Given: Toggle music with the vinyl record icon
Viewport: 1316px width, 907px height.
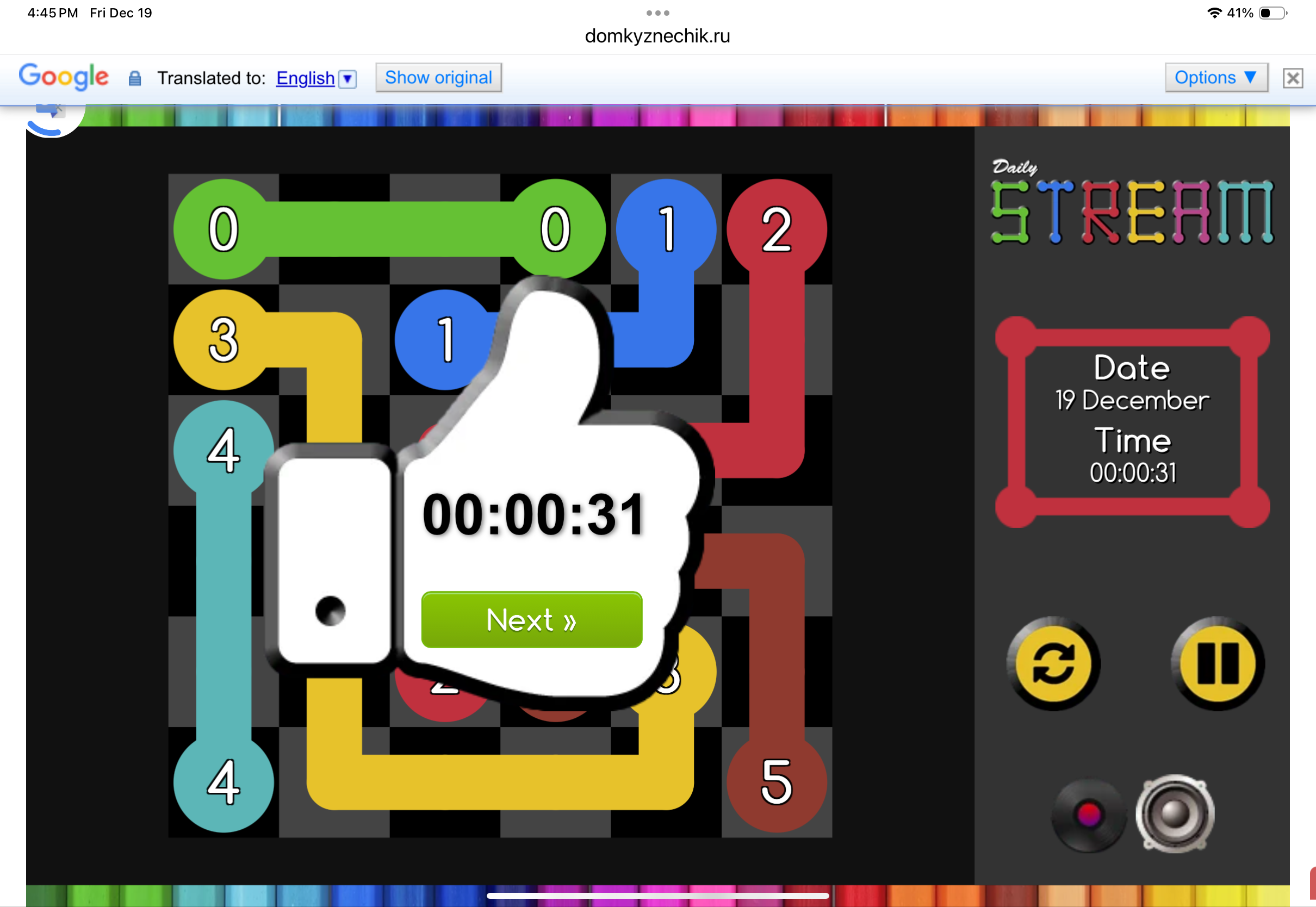Looking at the screenshot, I should (1088, 815).
